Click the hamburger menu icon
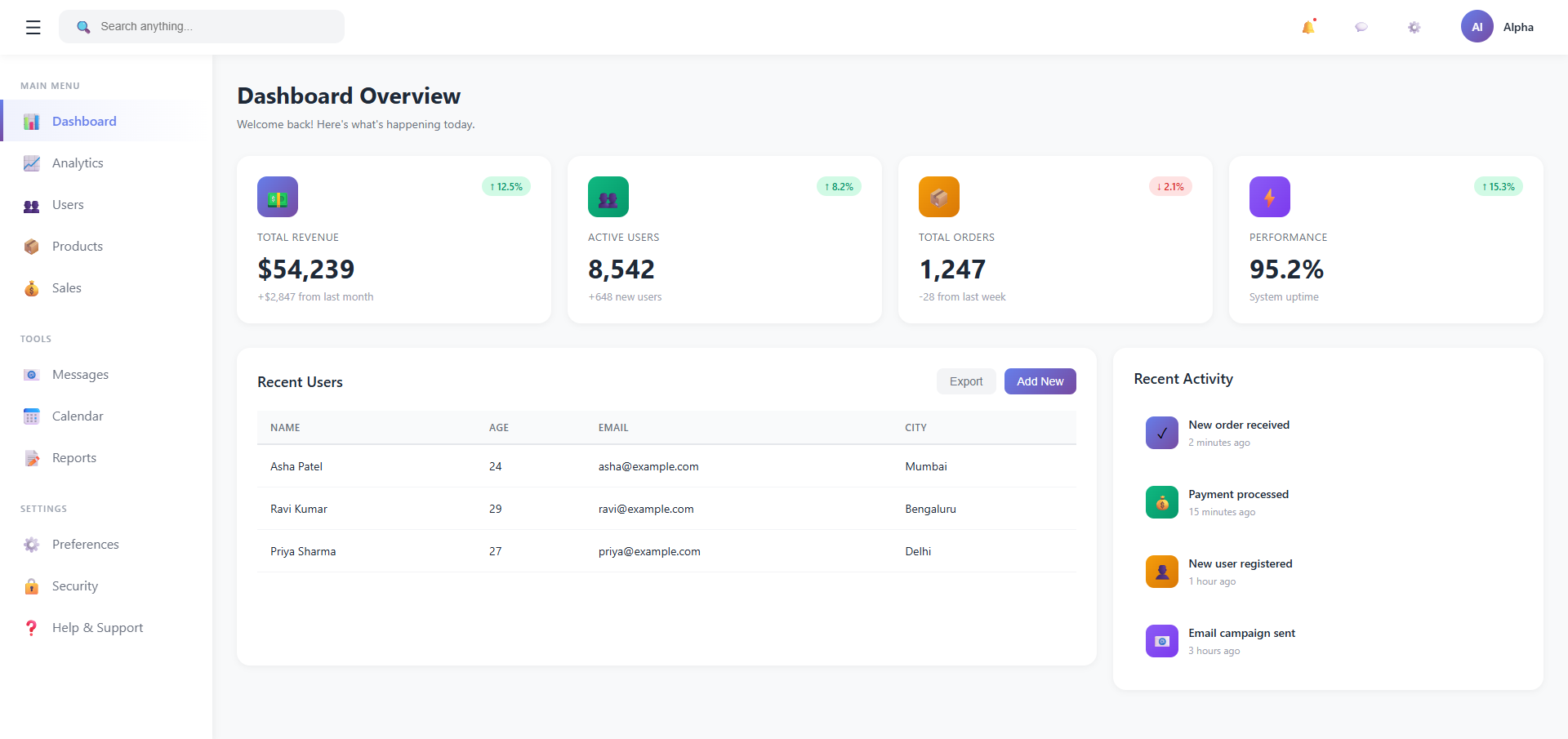The width and height of the screenshot is (1568, 739). (33, 27)
